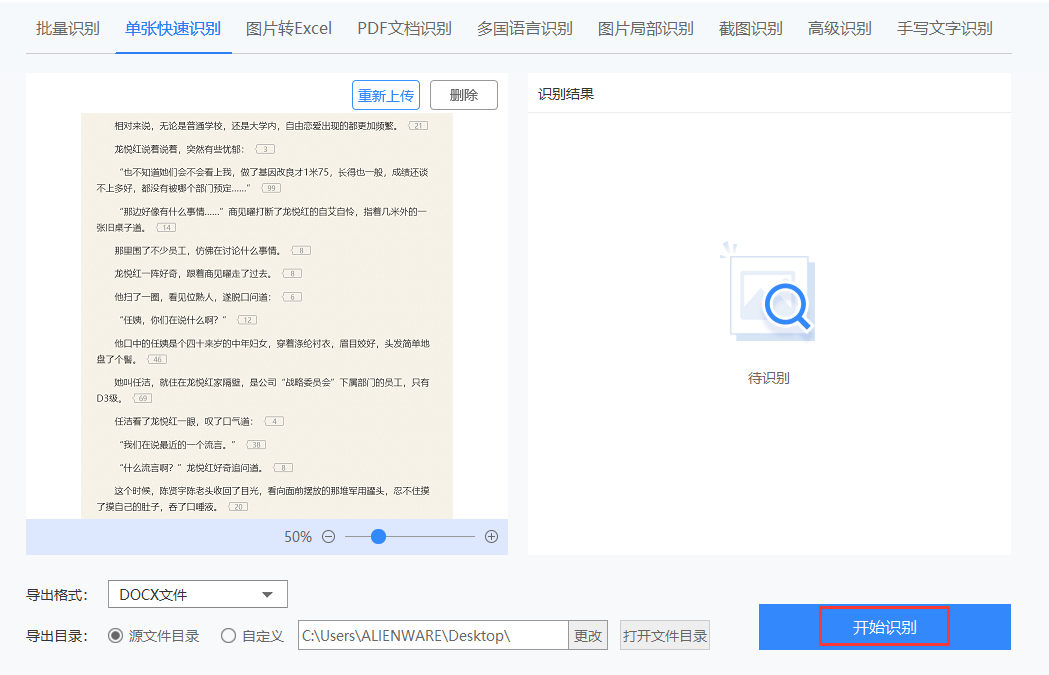Image resolution: width=1049 pixels, height=675 pixels.
Task: Click the 开始识别 button
Action: [884, 627]
